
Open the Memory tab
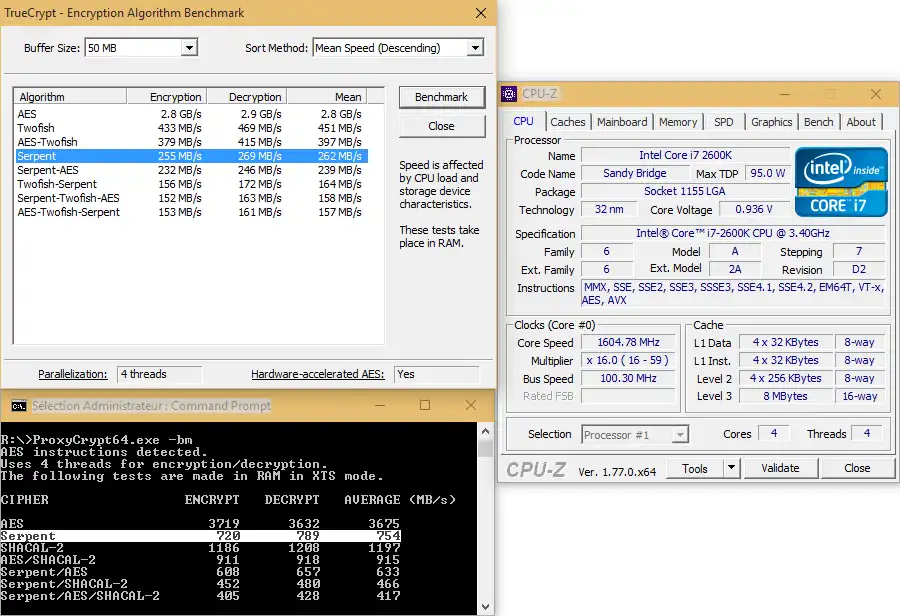click(678, 122)
